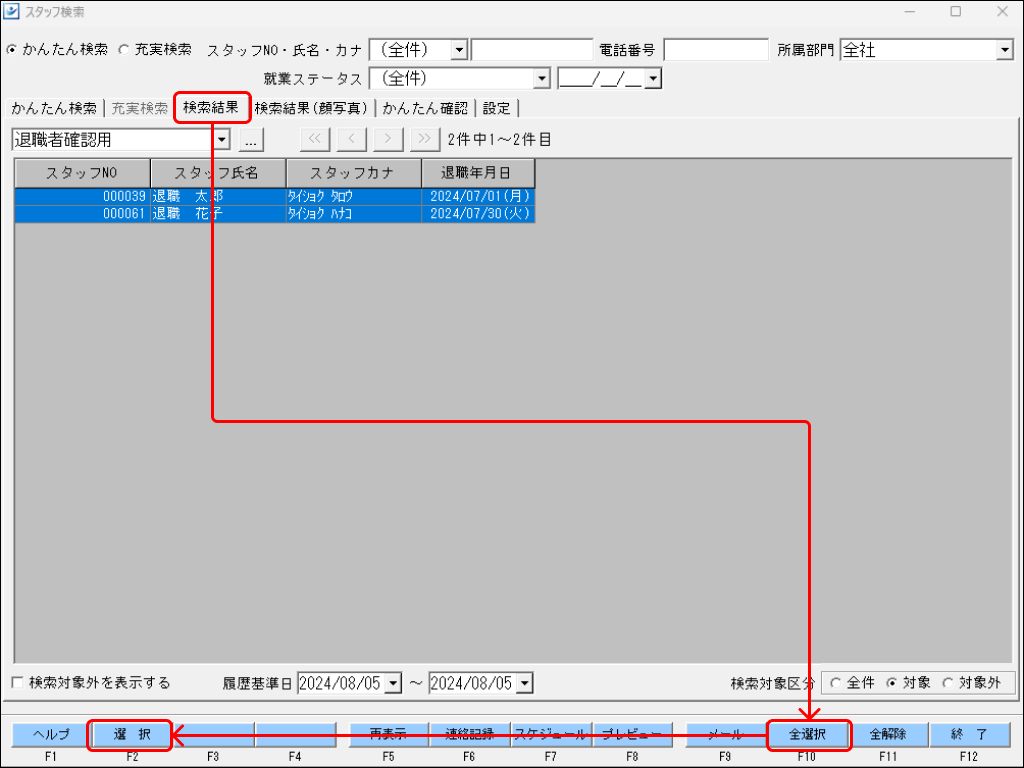
Task: Open the 所属部門 全社 dropdown
Action: coord(1004,50)
